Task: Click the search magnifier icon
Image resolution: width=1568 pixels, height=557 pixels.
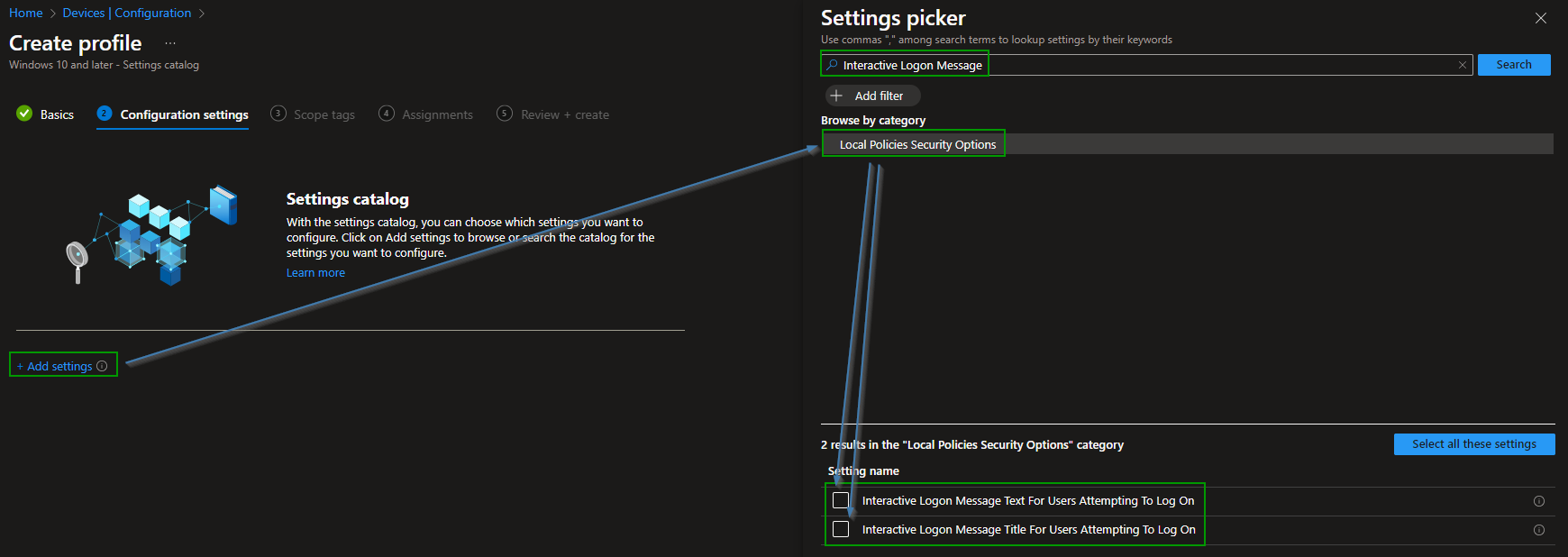Action: [x=832, y=65]
